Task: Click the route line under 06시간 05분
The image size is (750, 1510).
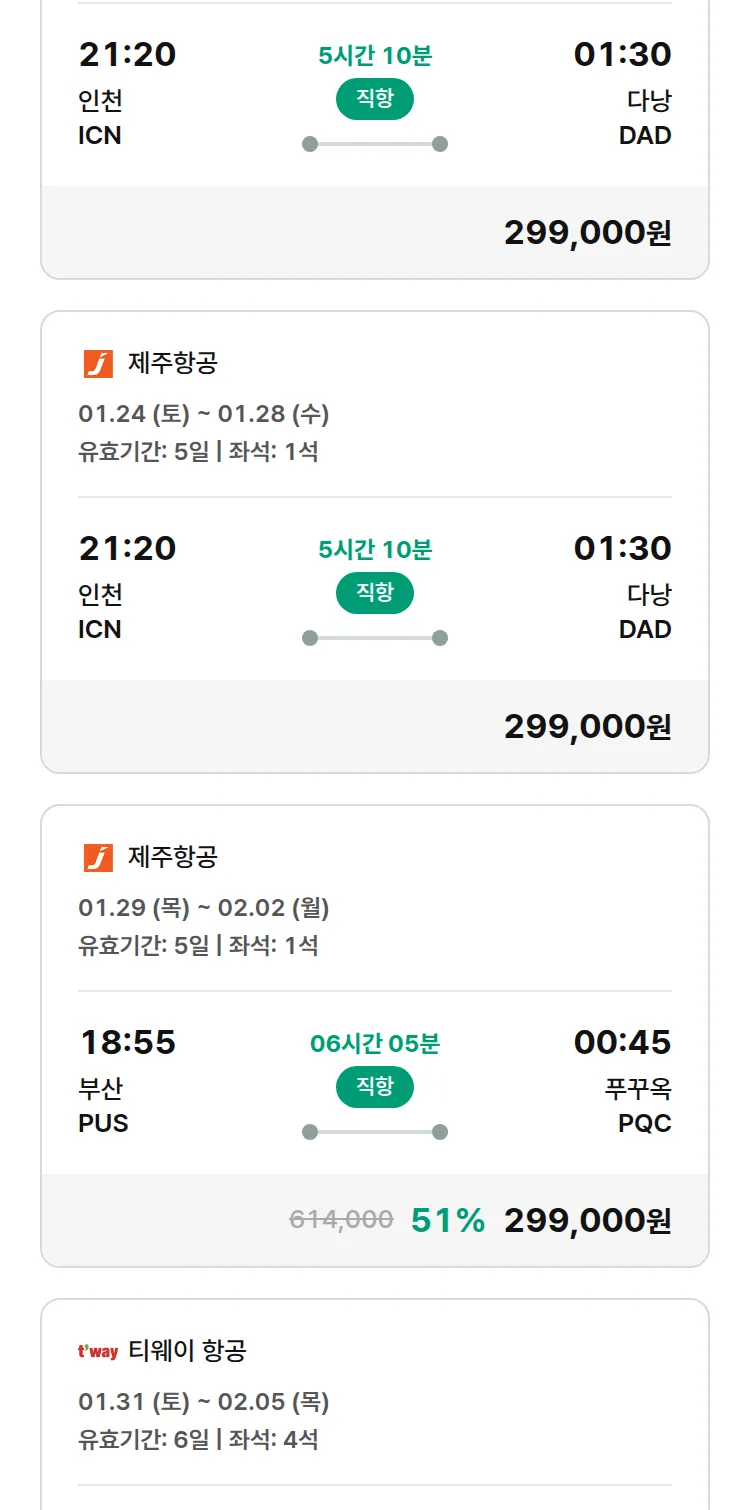Action: click(375, 1132)
